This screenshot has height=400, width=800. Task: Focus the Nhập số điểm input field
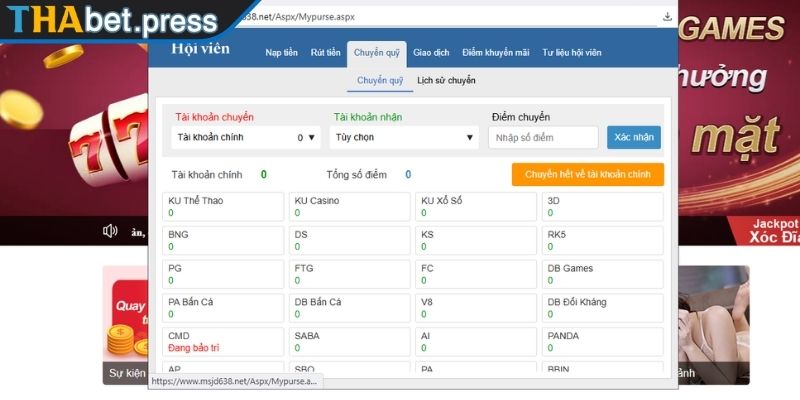[x=543, y=137]
